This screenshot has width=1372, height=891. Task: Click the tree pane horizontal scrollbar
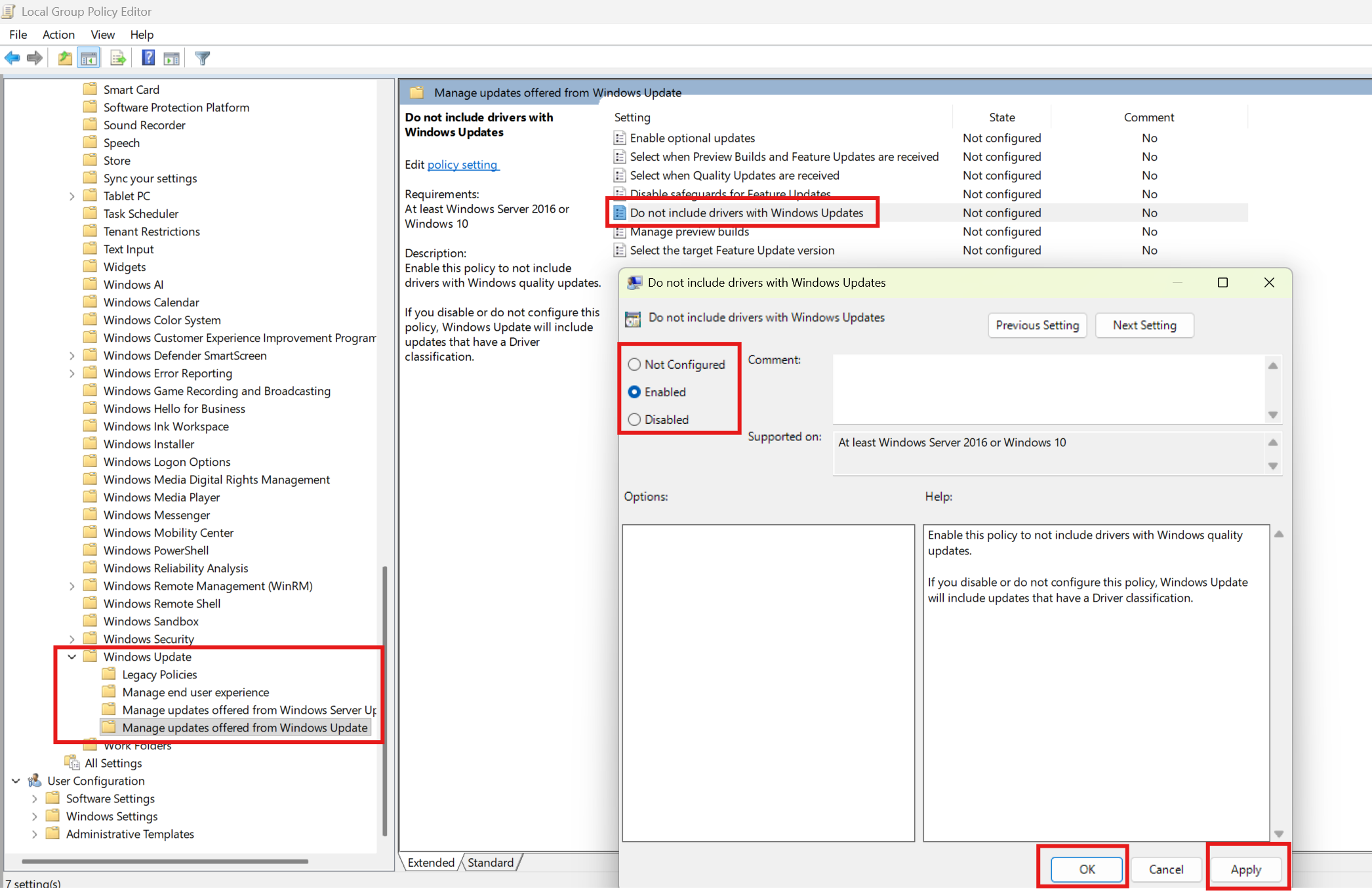165,861
